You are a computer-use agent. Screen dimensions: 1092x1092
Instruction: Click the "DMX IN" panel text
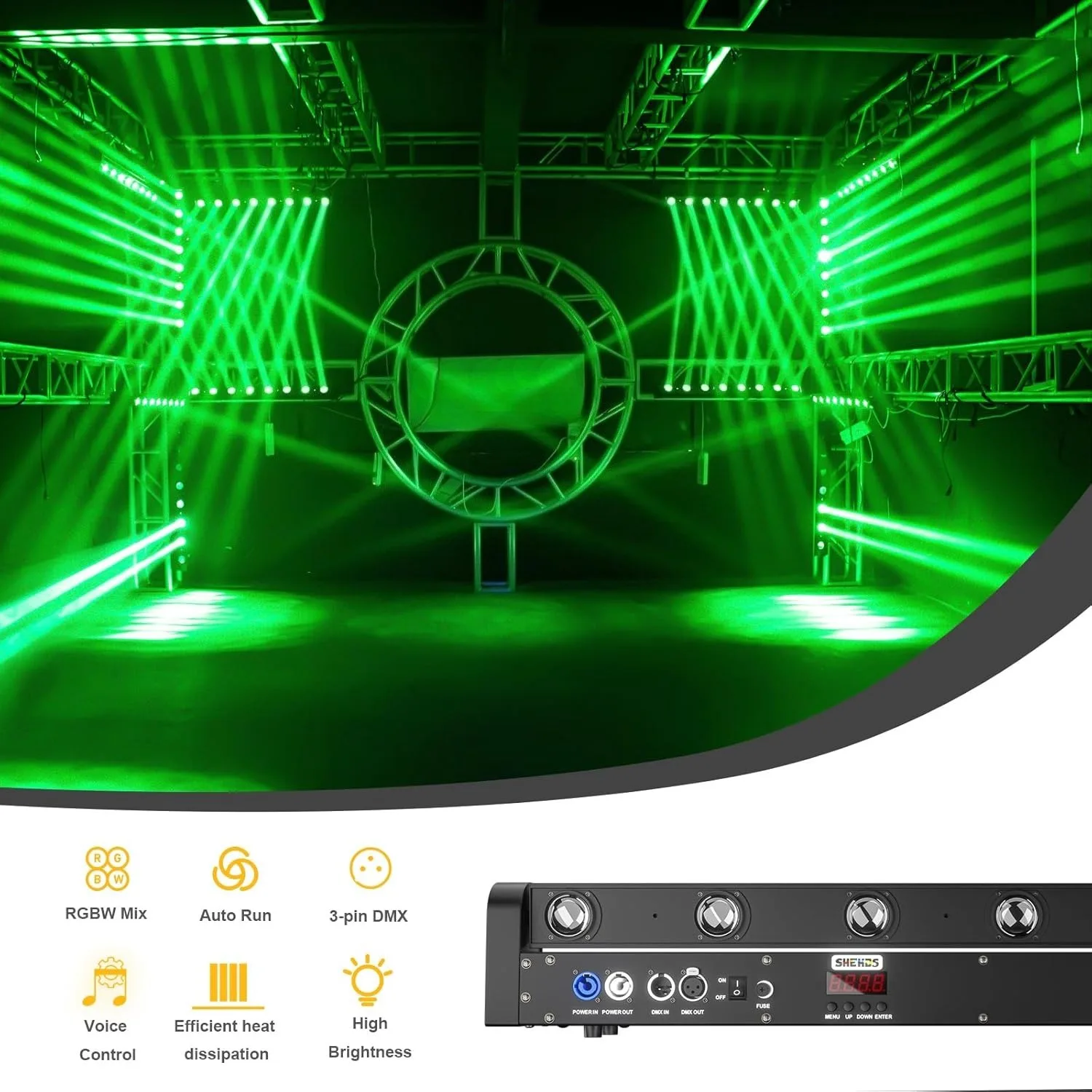pyautogui.click(x=660, y=1012)
